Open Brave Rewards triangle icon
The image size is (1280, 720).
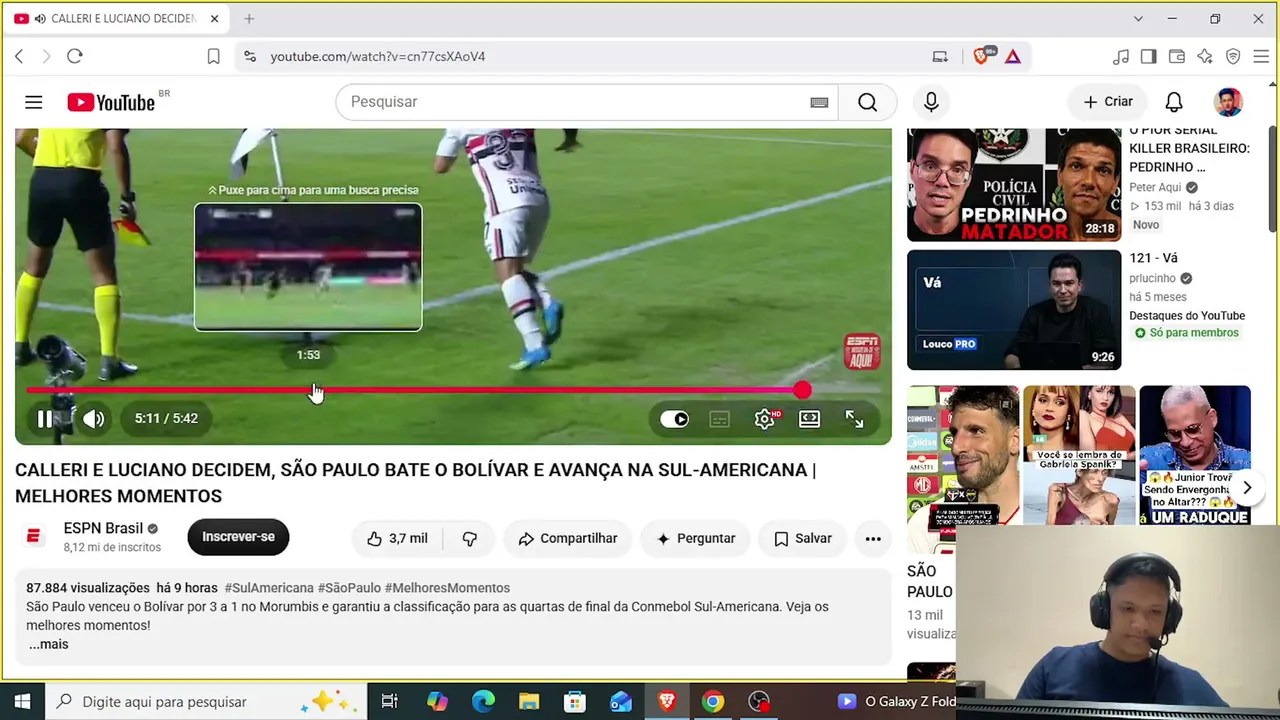pyautogui.click(x=1013, y=57)
